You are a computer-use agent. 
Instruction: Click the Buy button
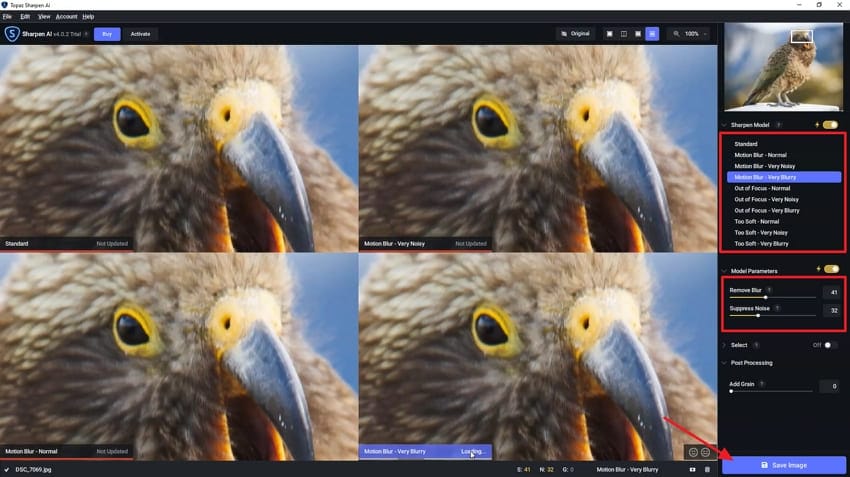pyautogui.click(x=107, y=34)
